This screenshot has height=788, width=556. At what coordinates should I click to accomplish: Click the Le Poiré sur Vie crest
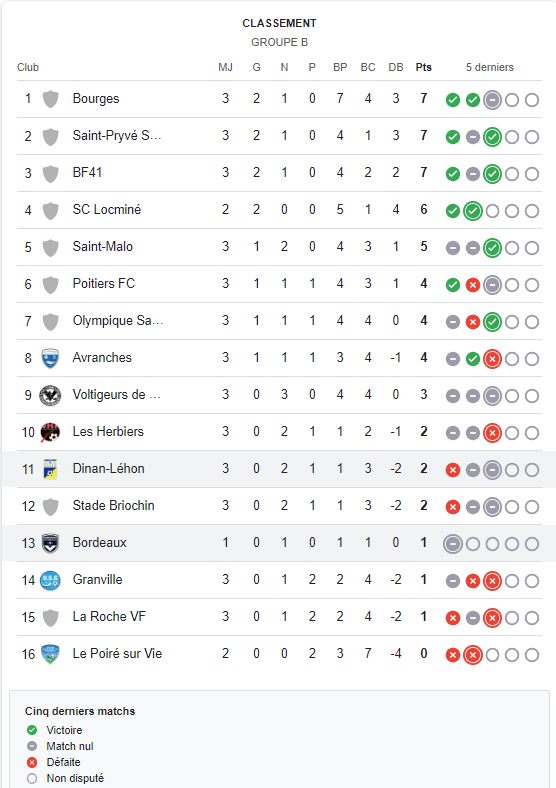point(50,654)
